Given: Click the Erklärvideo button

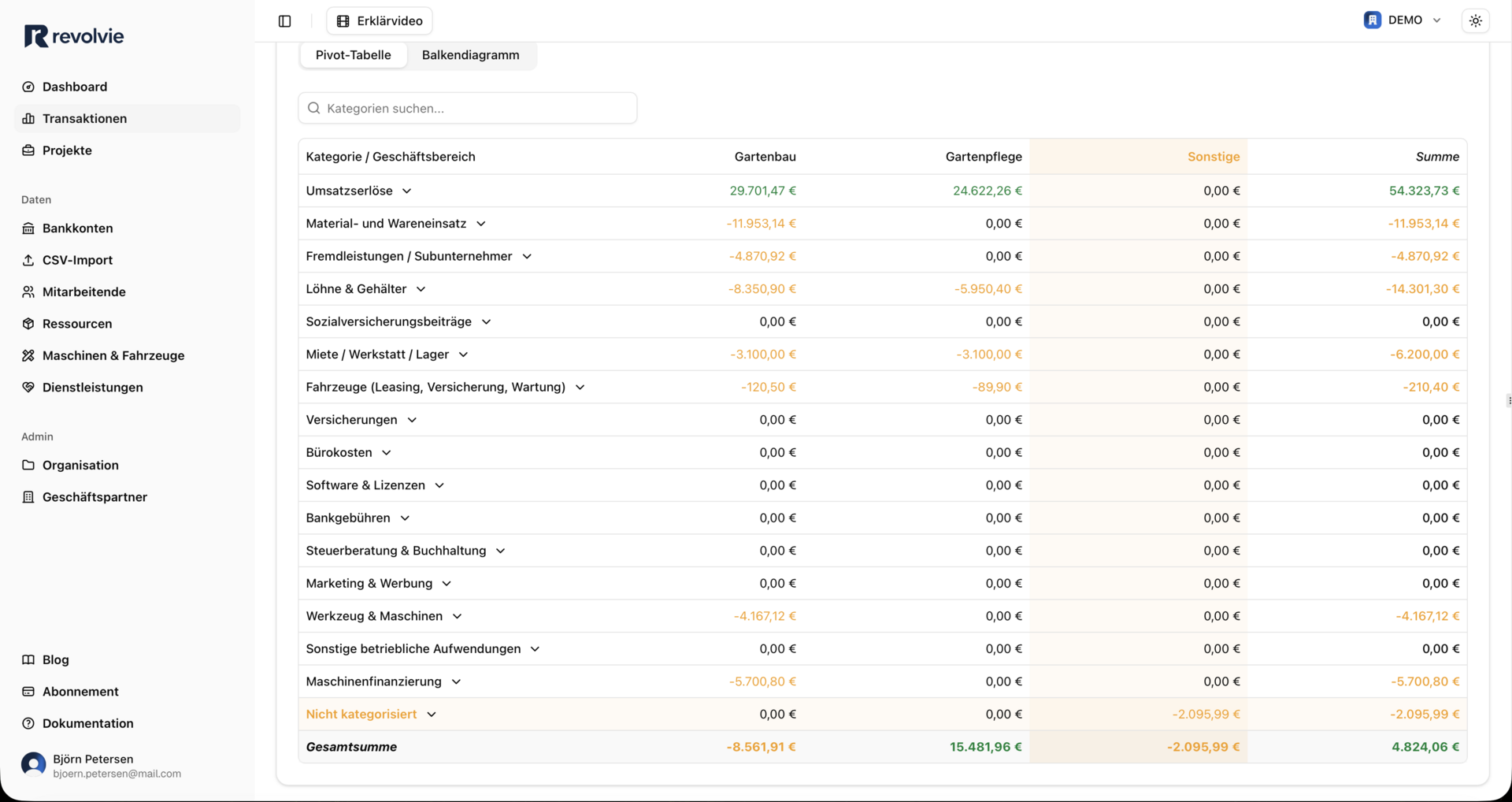Looking at the screenshot, I should (380, 21).
